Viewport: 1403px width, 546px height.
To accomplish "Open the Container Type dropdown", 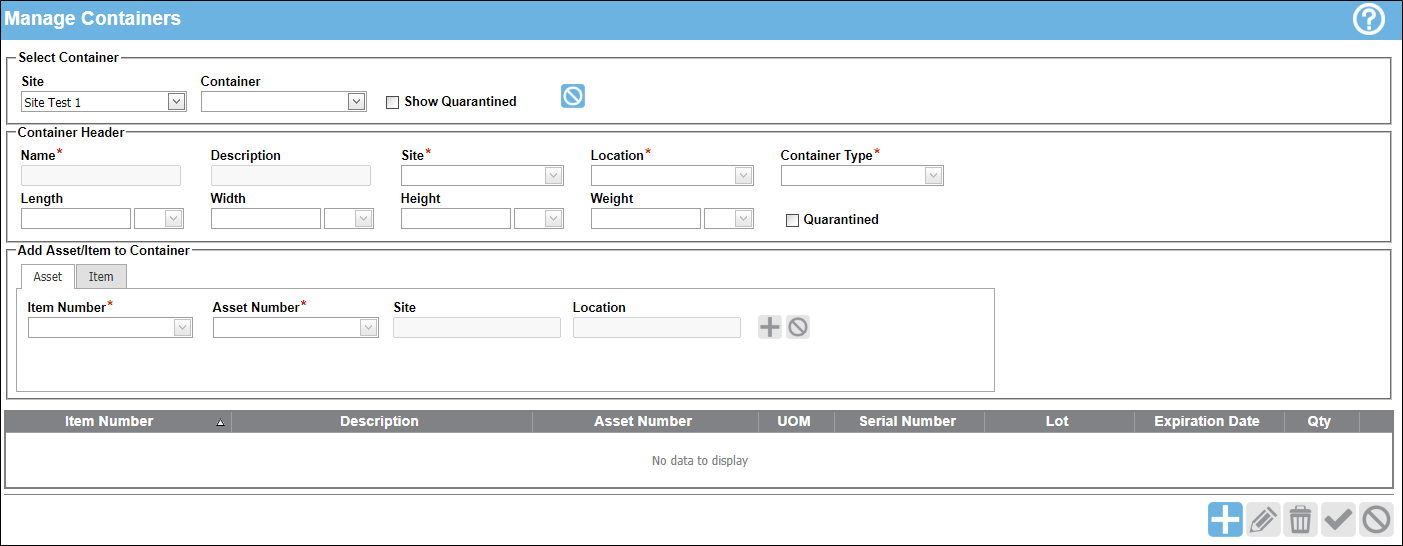I will [x=862, y=176].
